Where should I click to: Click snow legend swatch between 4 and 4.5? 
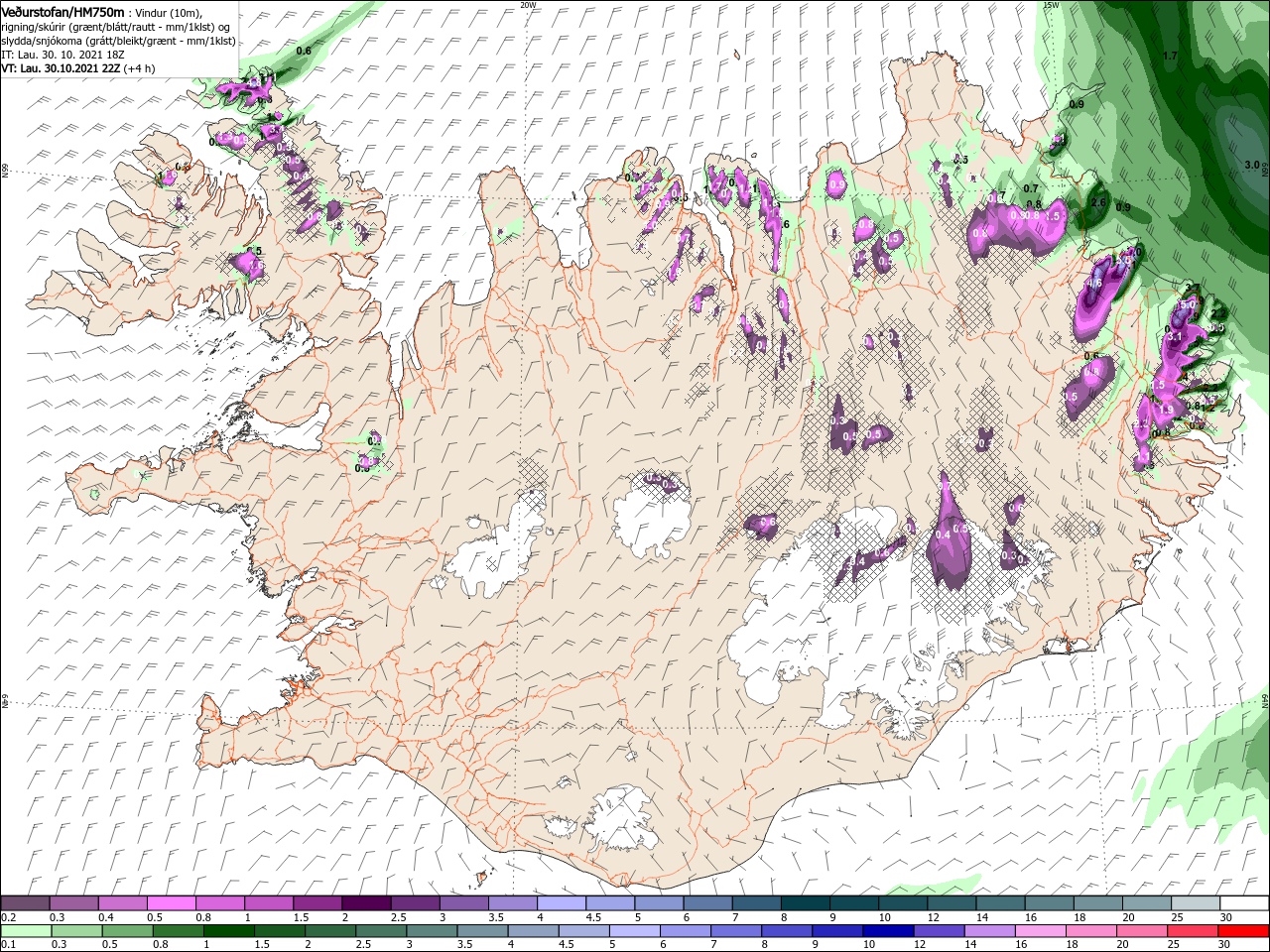coord(561,903)
